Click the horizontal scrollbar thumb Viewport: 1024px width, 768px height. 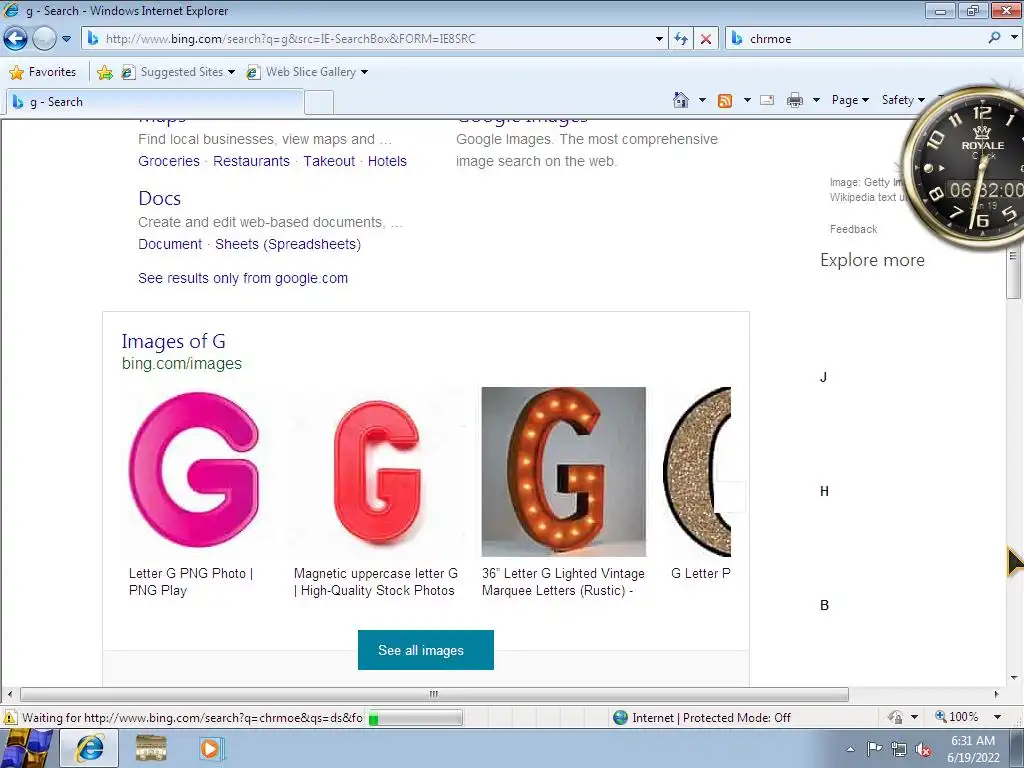[x=434, y=694]
